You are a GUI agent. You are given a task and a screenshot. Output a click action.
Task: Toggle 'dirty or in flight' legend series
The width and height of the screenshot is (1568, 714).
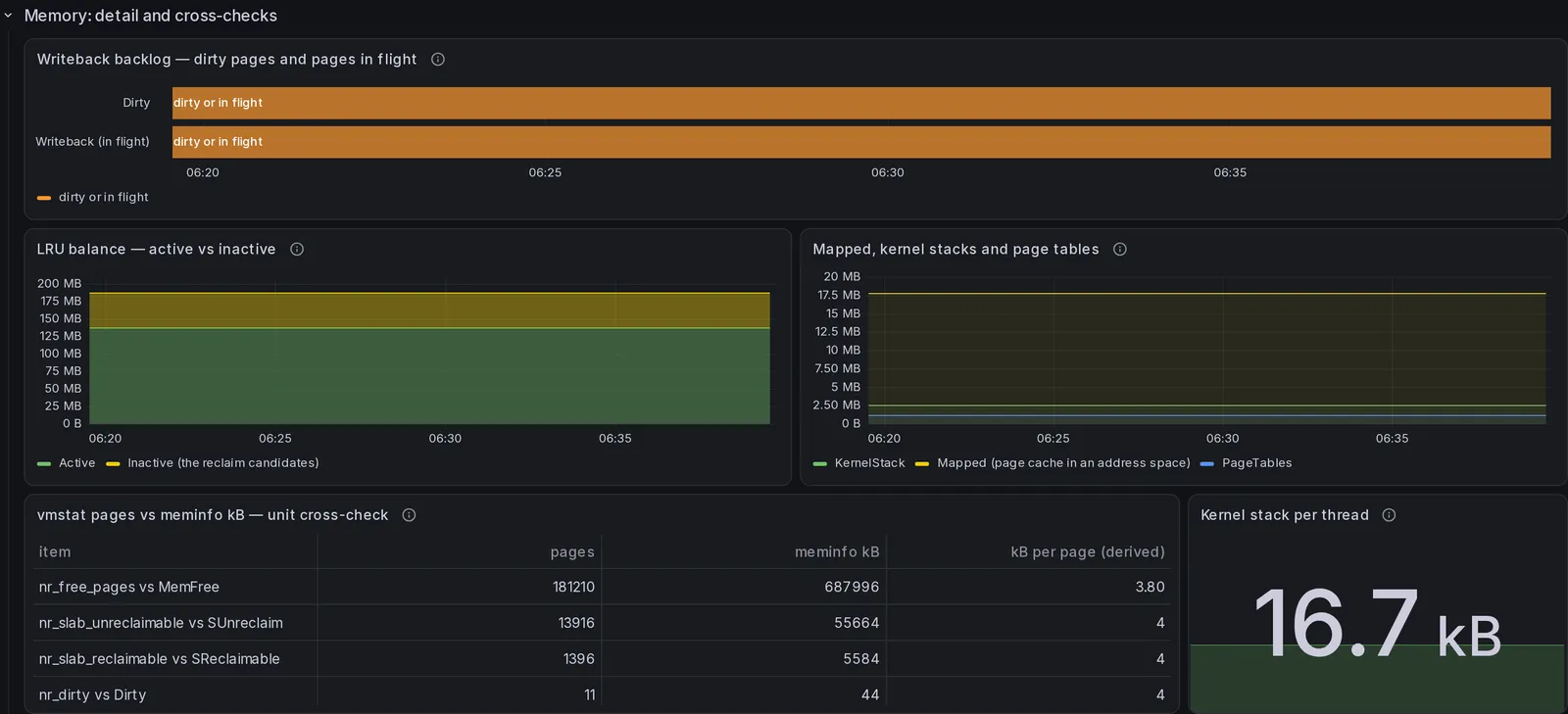point(104,197)
